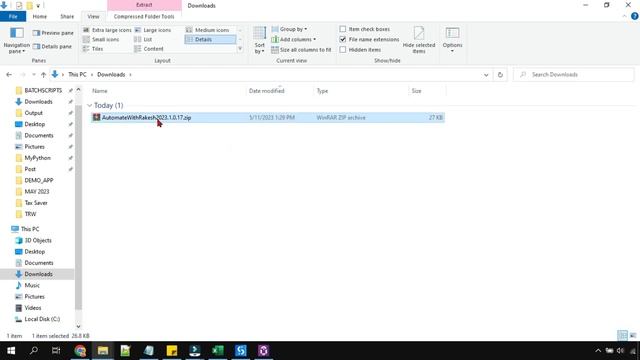
Task: Select Medium icons layout
Action: tap(207, 30)
